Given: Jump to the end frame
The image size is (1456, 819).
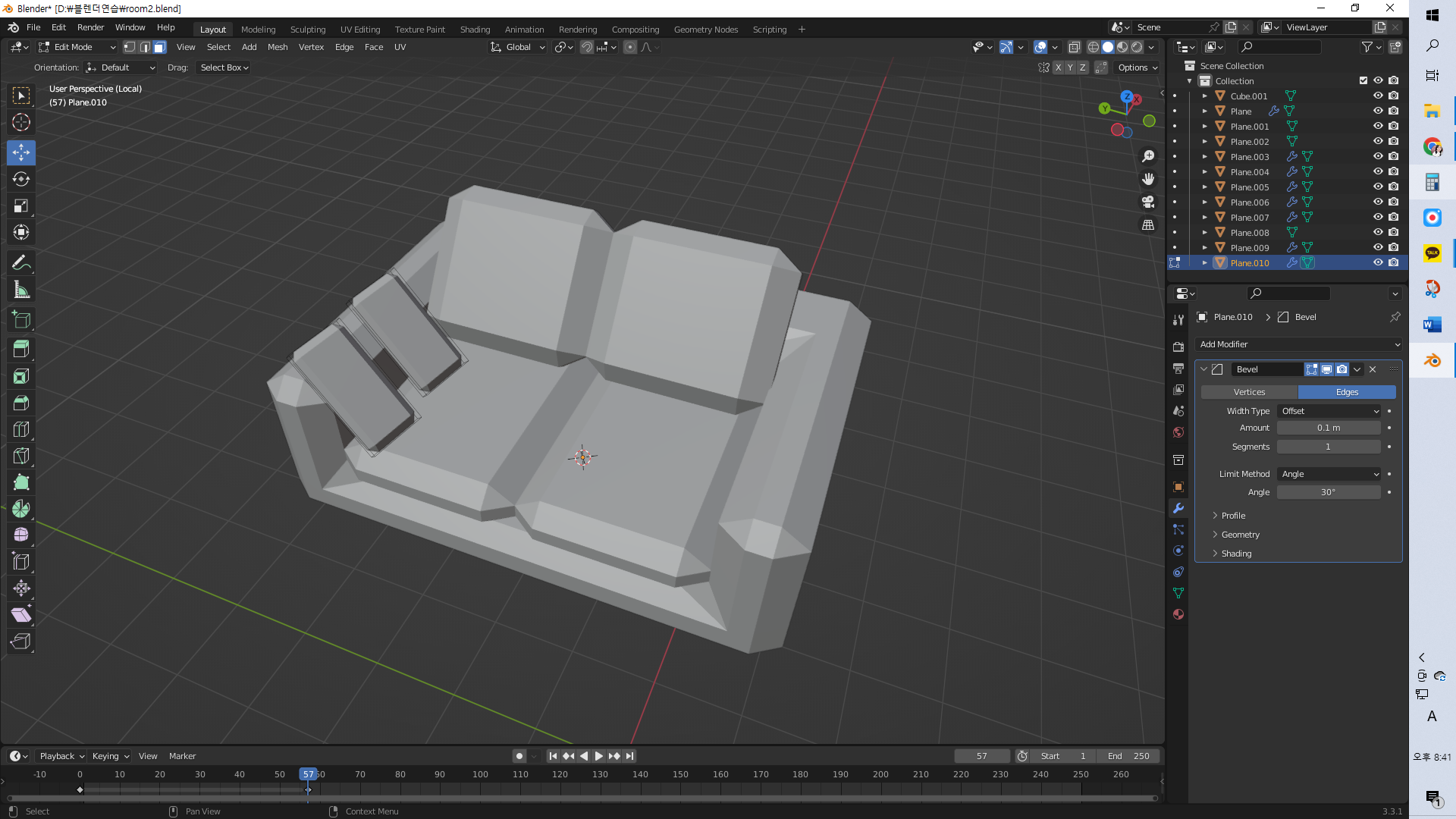Looking at the screenshot, I should click(629, 756).
